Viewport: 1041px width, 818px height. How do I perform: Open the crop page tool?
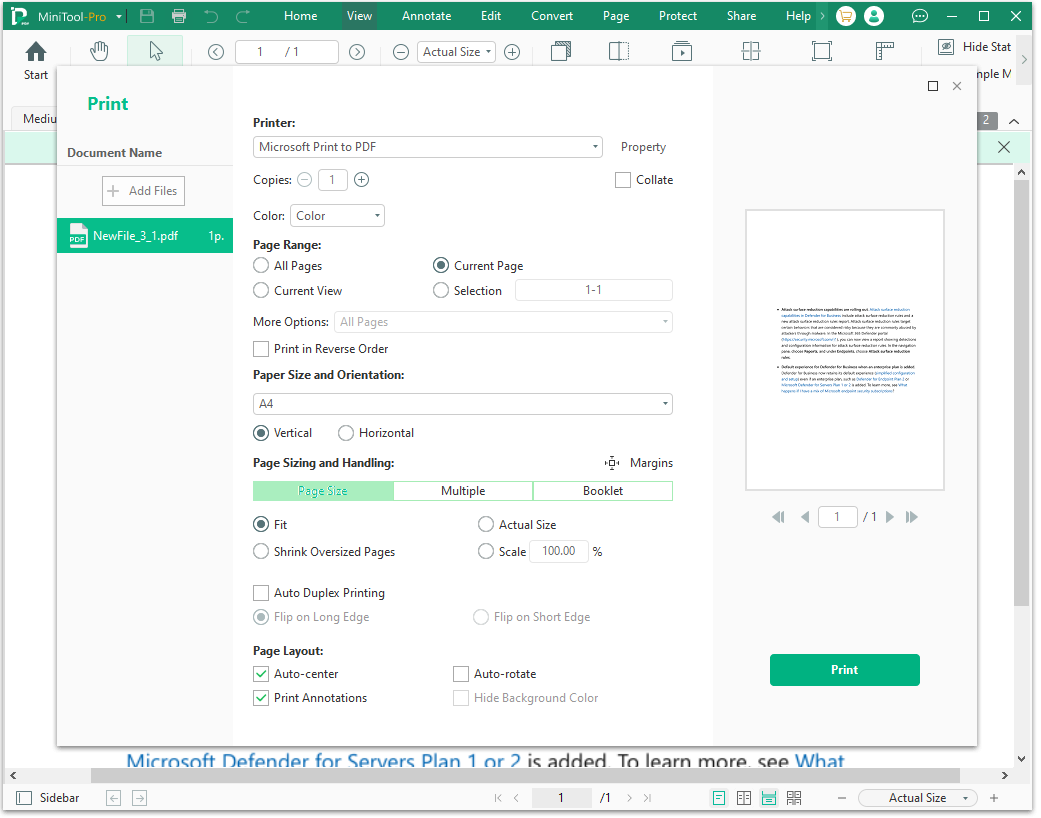click(x=821, y=51)
